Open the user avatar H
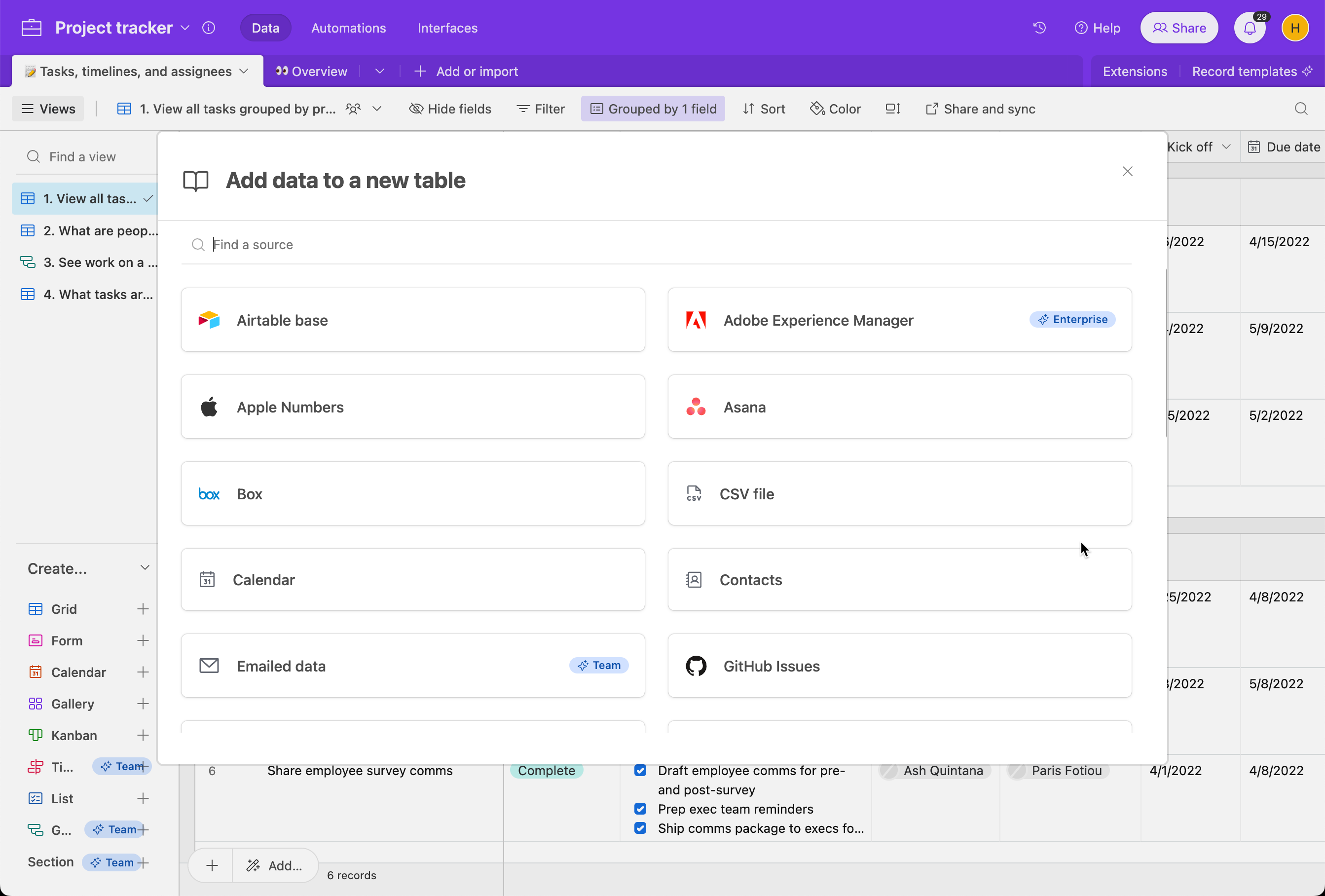Viewport: 1325px width, 896px height. coord(1295,28)
